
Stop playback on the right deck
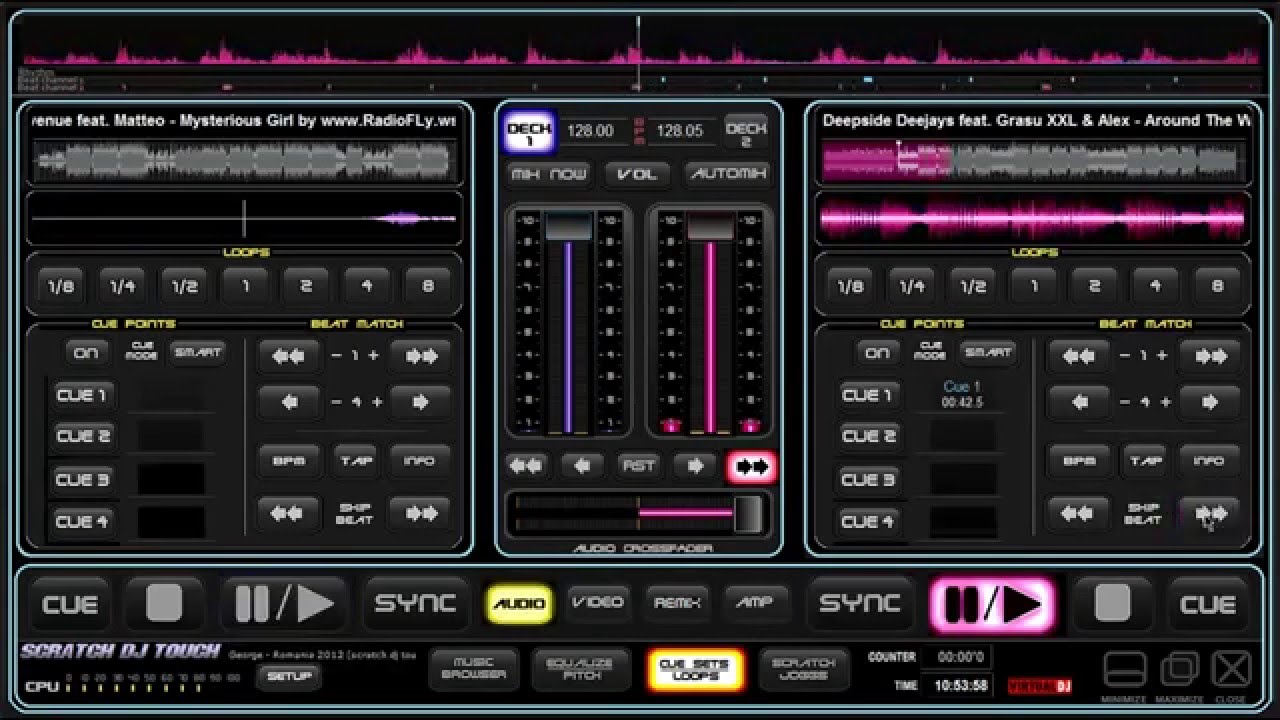click(1112, 604)
